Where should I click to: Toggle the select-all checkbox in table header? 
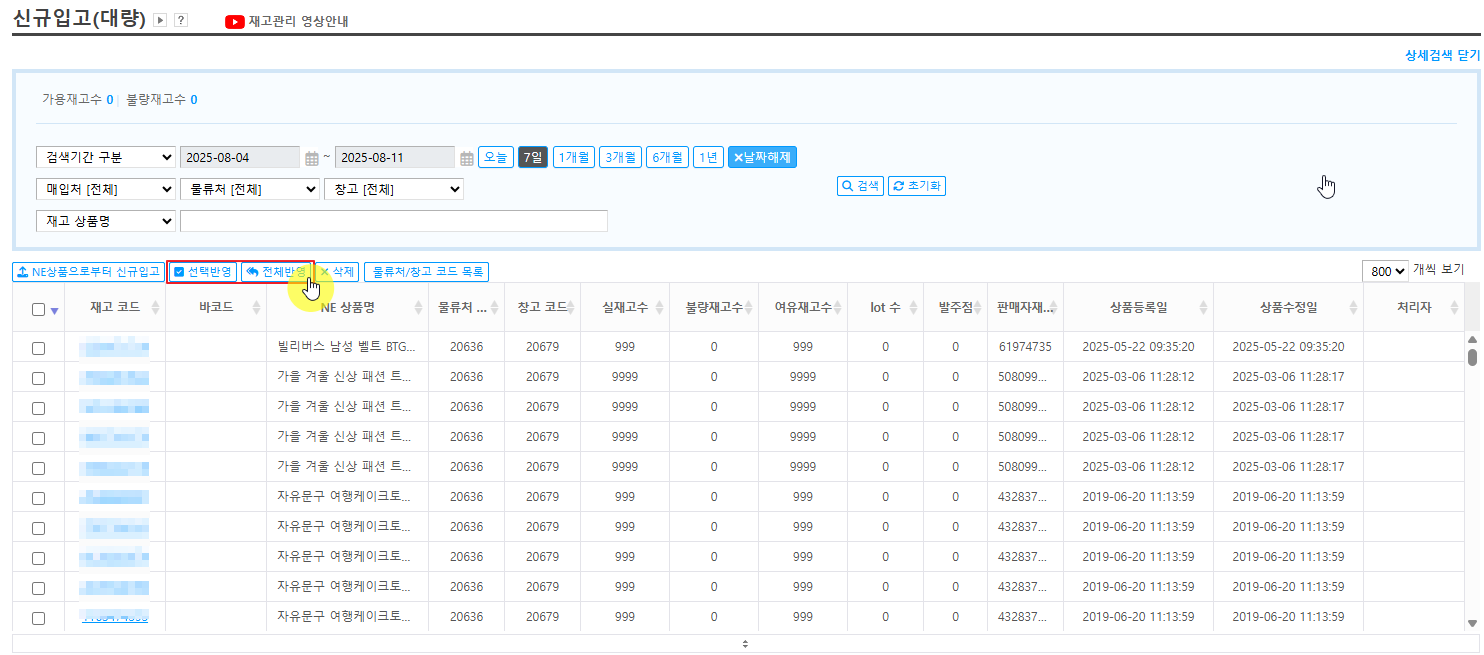(38, 309)
